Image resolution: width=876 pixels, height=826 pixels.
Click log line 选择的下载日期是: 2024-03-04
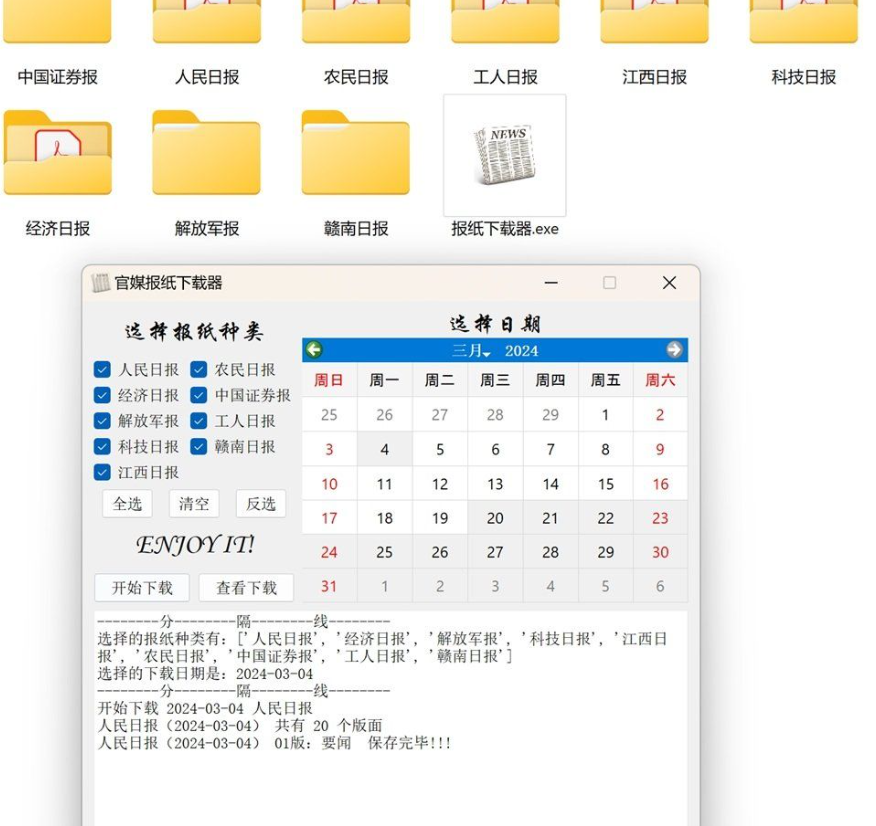pos(205,674)
